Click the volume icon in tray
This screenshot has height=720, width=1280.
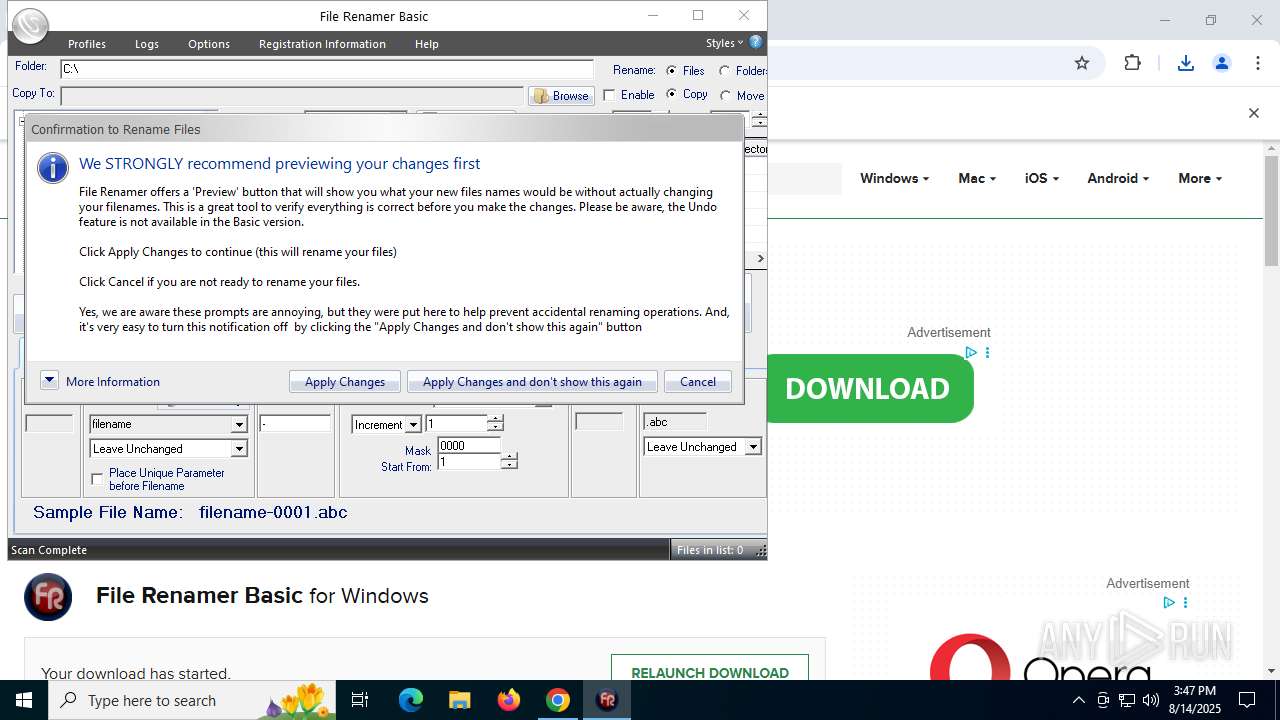tap(1151, 700)
